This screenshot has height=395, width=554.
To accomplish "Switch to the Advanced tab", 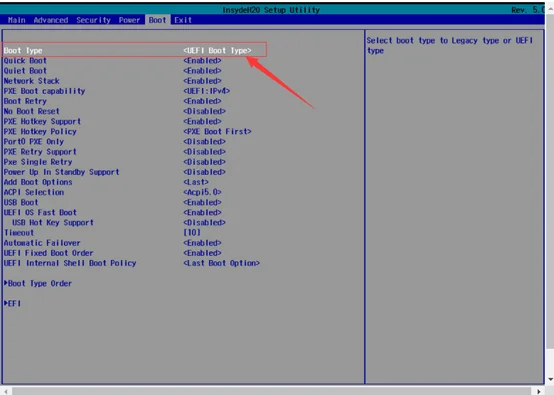I will click(x=51, y=20).
